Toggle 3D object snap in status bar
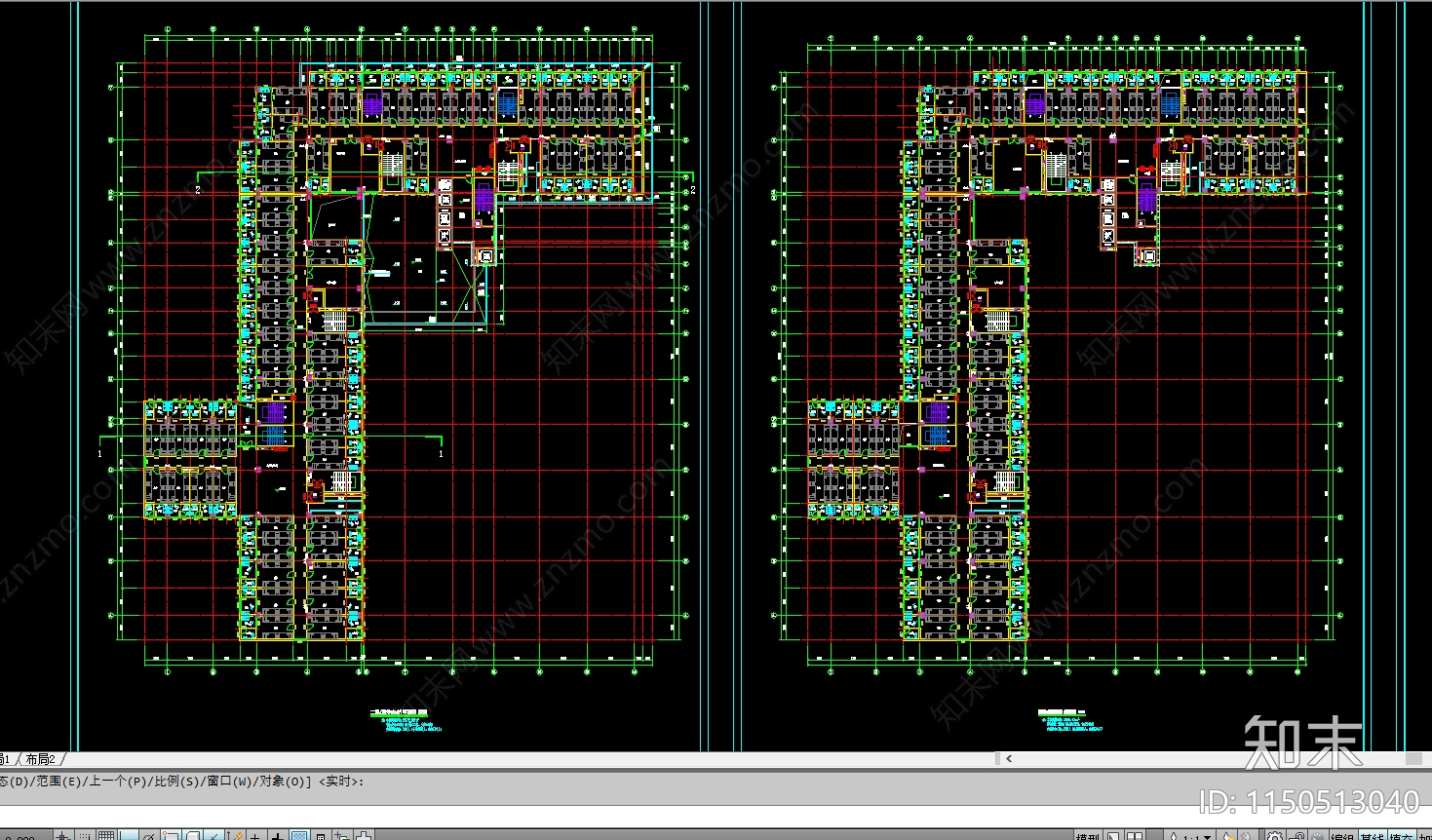This screenshot has width=1432, height=840. coord(192,834)
